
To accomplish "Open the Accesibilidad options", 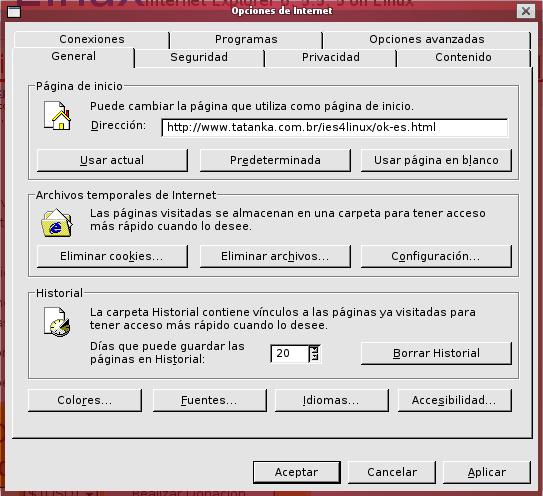I will [454, 400].
